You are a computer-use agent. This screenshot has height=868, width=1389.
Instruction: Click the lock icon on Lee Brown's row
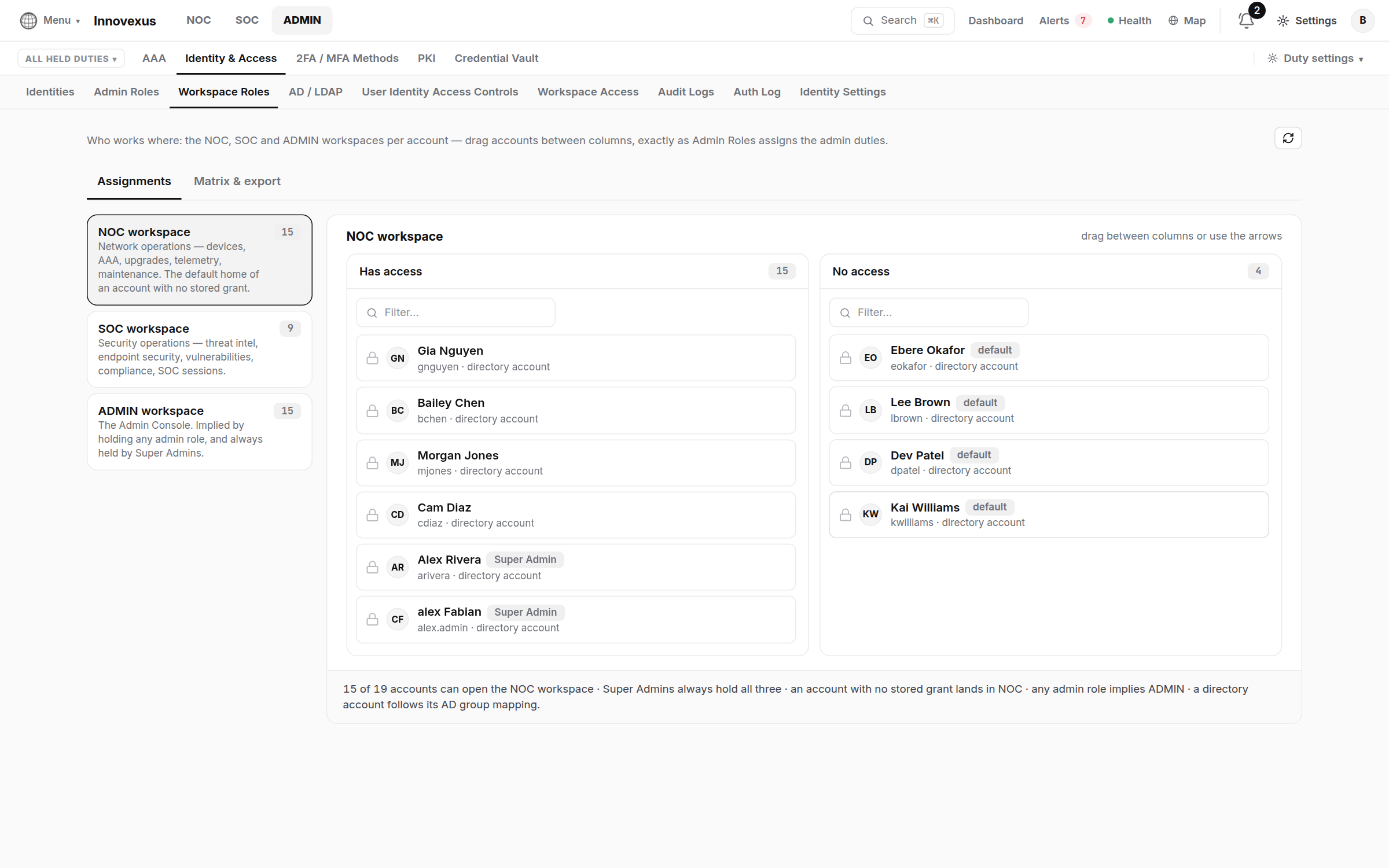(x=846, y=410)
